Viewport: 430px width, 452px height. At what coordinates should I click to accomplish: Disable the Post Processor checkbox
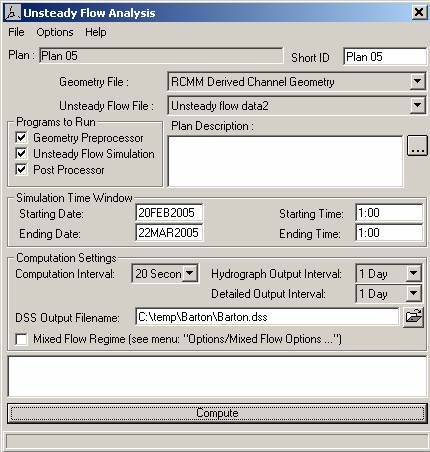[21, 169]
